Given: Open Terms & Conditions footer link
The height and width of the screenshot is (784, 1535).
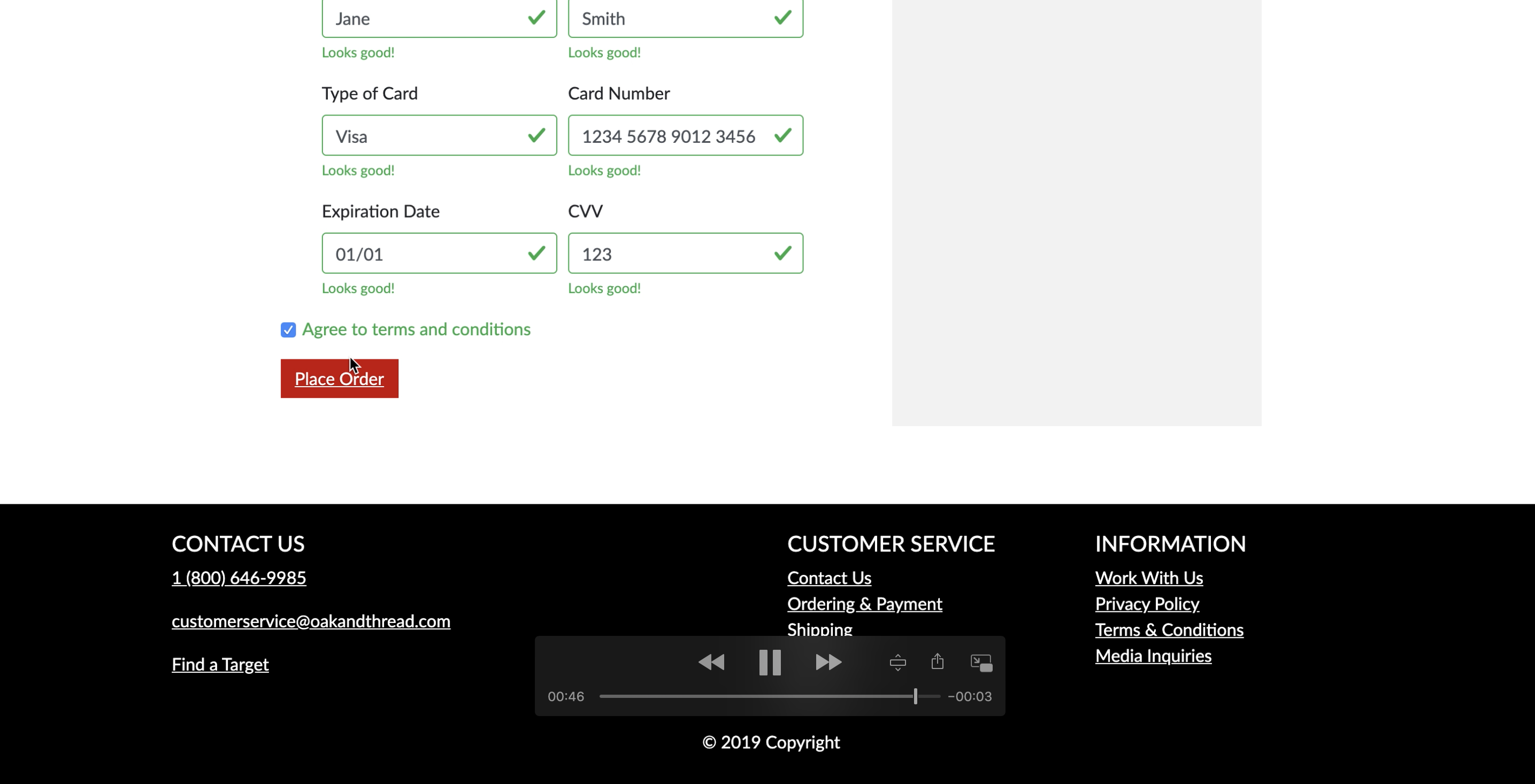Looking at the screenshot, I should pyautogui.click(x=1169, y=629).
